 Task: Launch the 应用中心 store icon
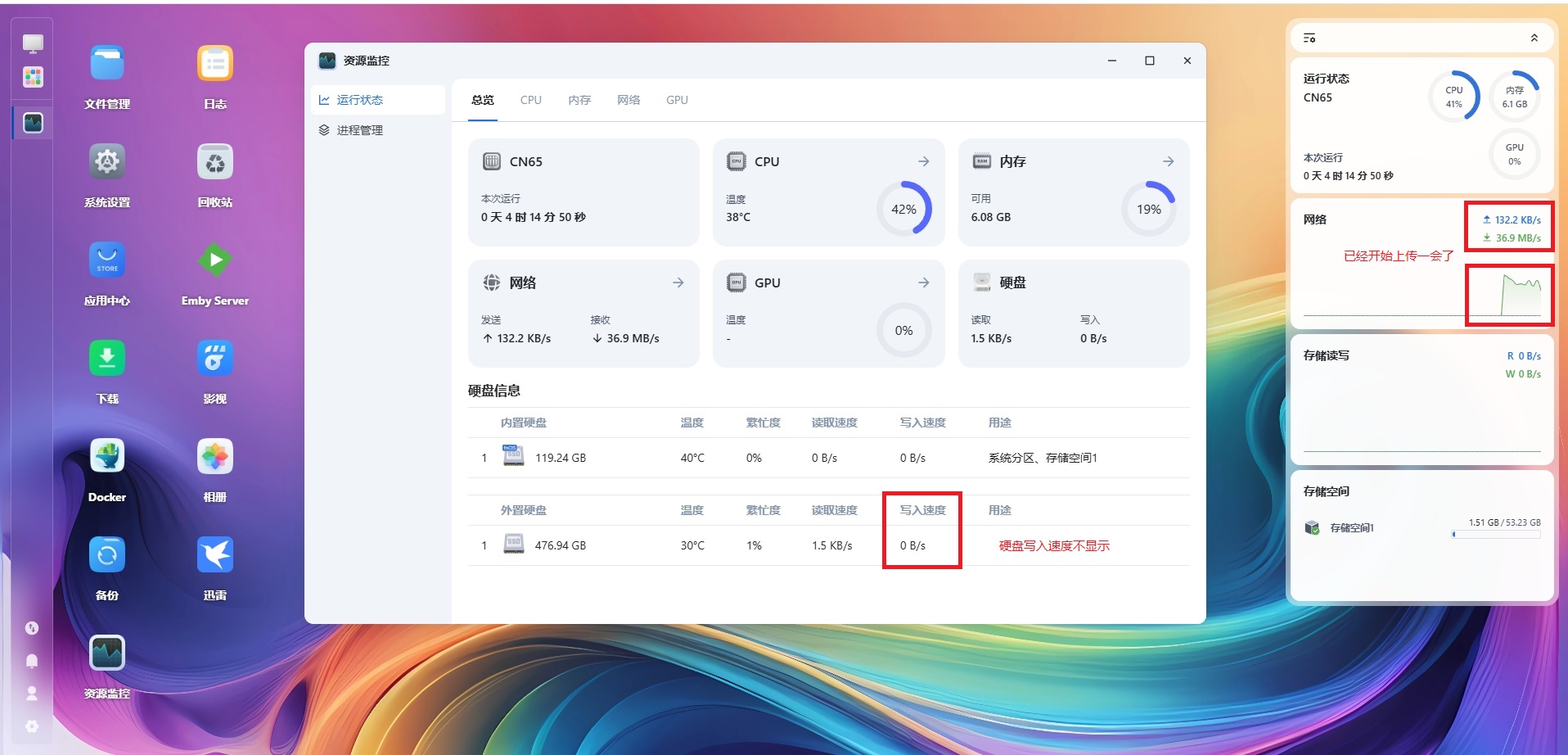pos(107,260)
